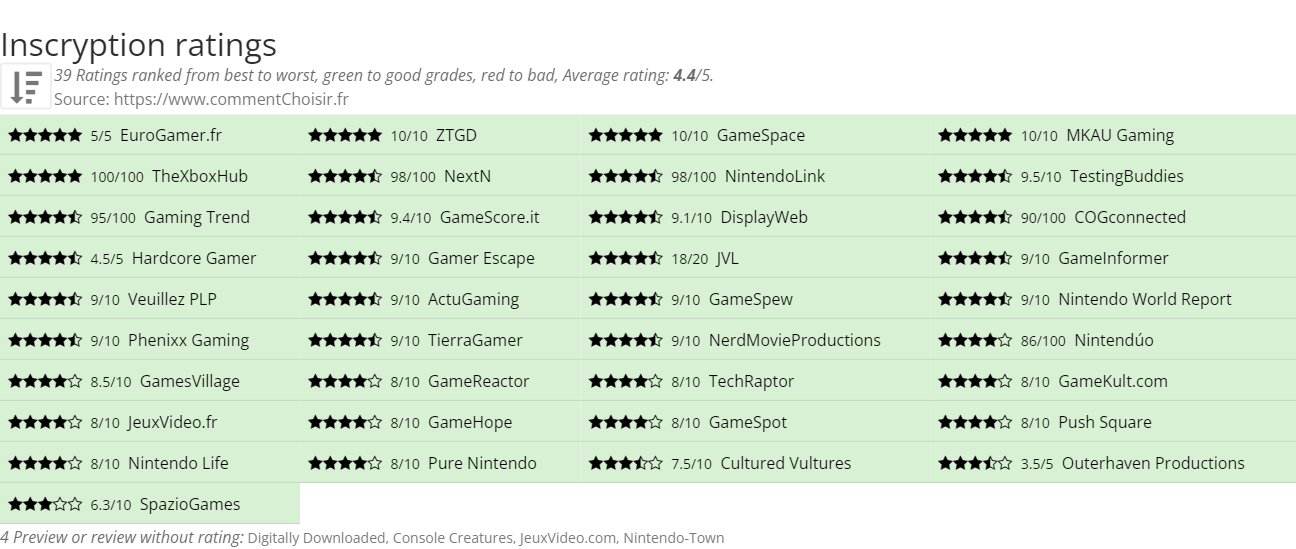Screen dimensions: 1296x549
Task: Open the Nintendo-Town preview link
Action: pos(673,538)
